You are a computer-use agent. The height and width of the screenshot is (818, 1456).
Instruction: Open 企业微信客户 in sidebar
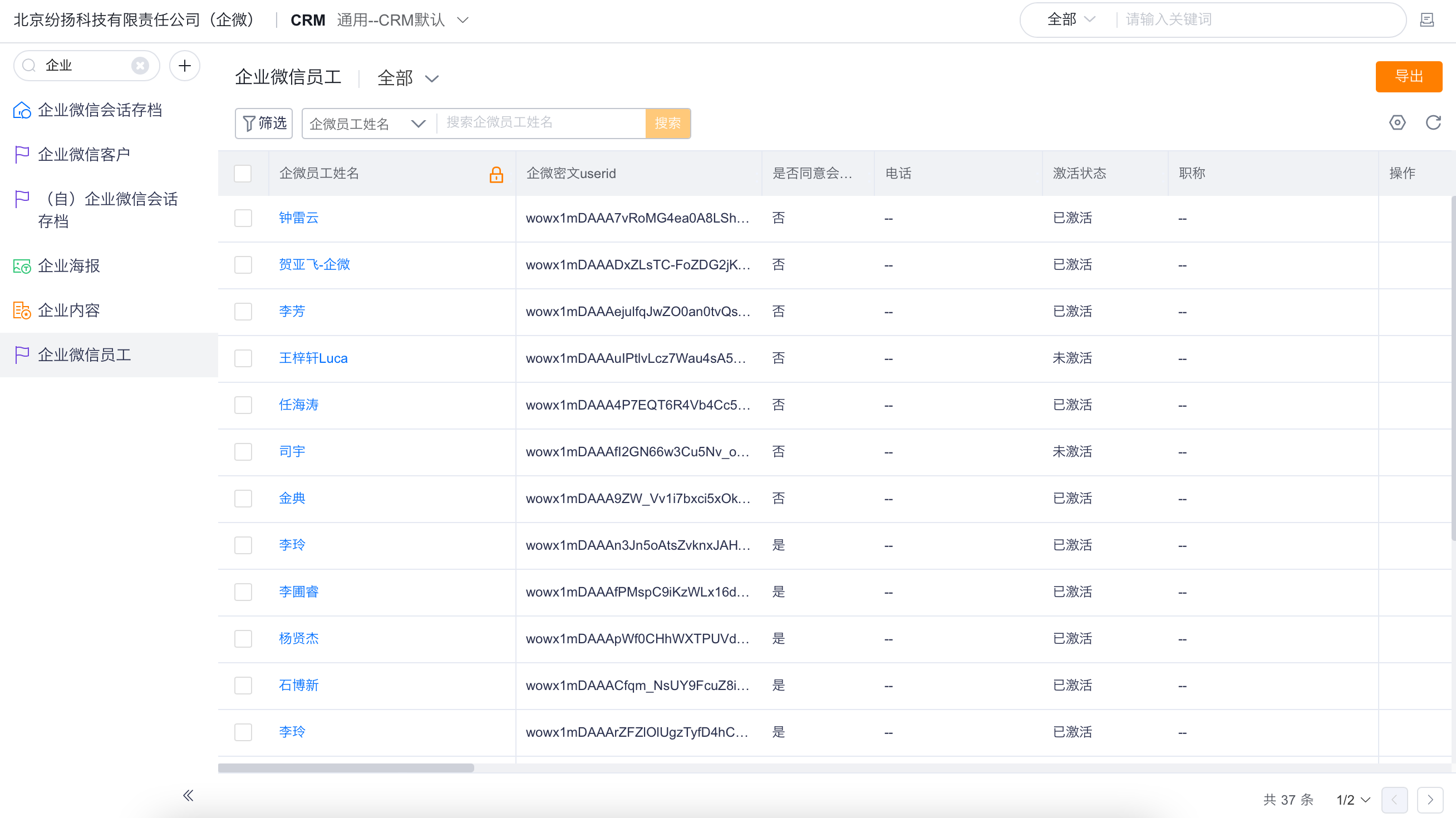pos(84,154)
